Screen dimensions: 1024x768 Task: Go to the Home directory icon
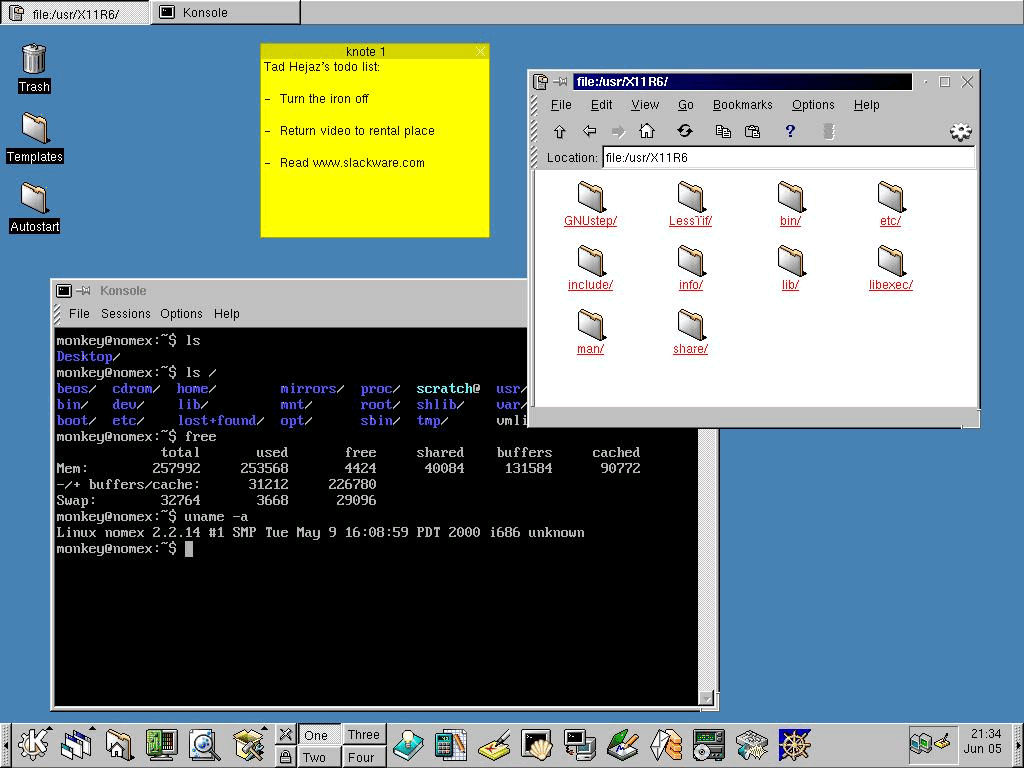(647, 131)
